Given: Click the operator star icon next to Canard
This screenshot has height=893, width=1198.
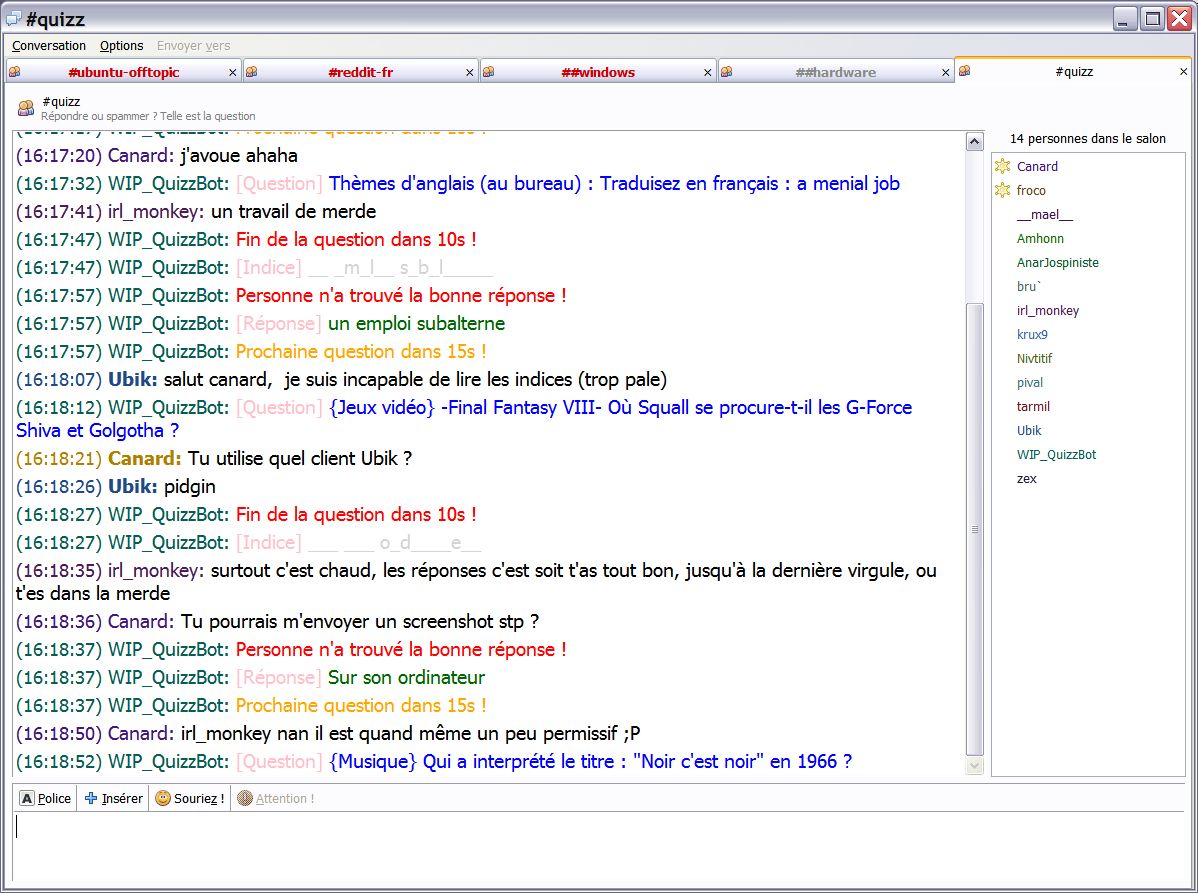Looking at the screenshot, I should click(1003, 167).
